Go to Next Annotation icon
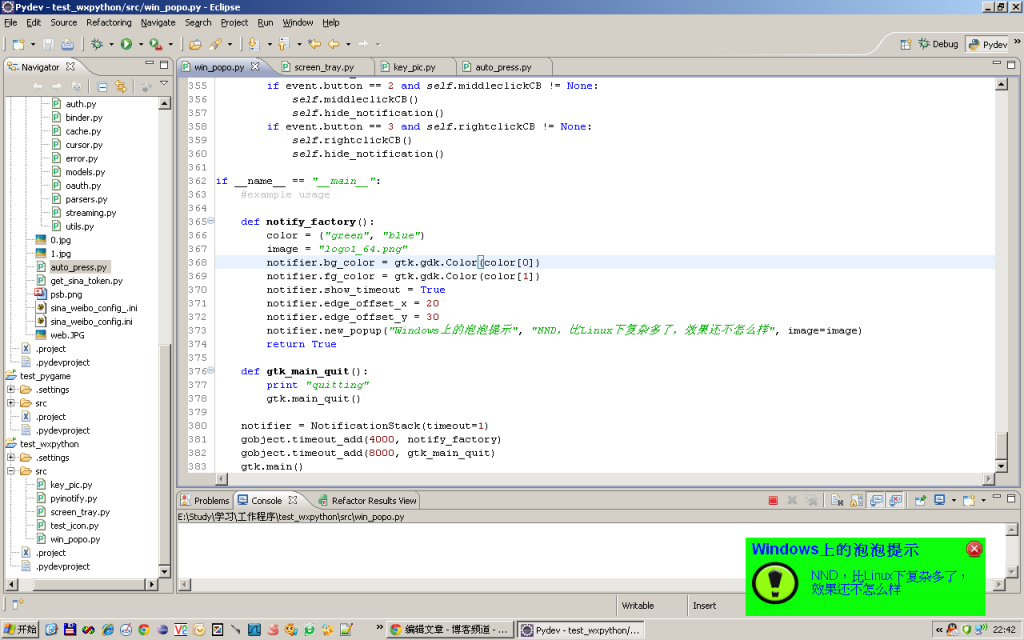The image size is (1024, 640). click(253, 44)
